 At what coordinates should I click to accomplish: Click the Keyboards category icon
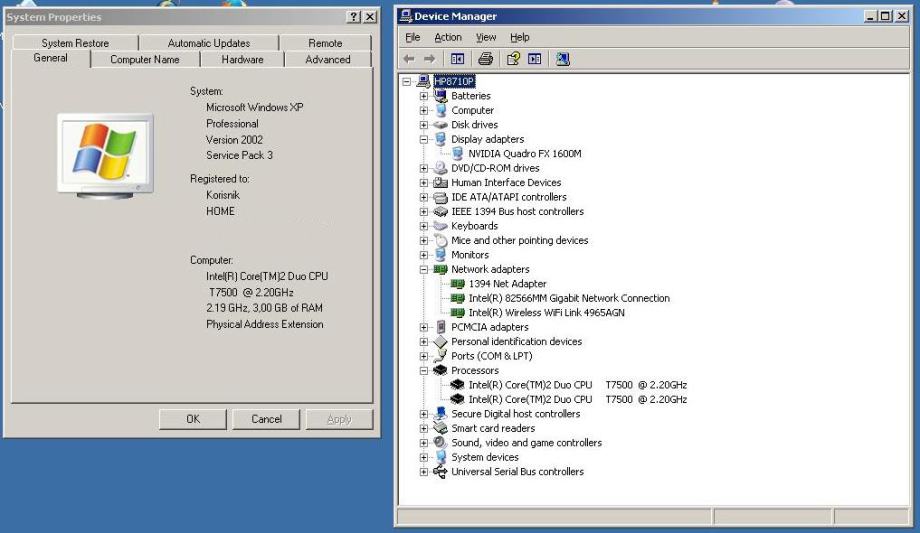tap(440, 226)
